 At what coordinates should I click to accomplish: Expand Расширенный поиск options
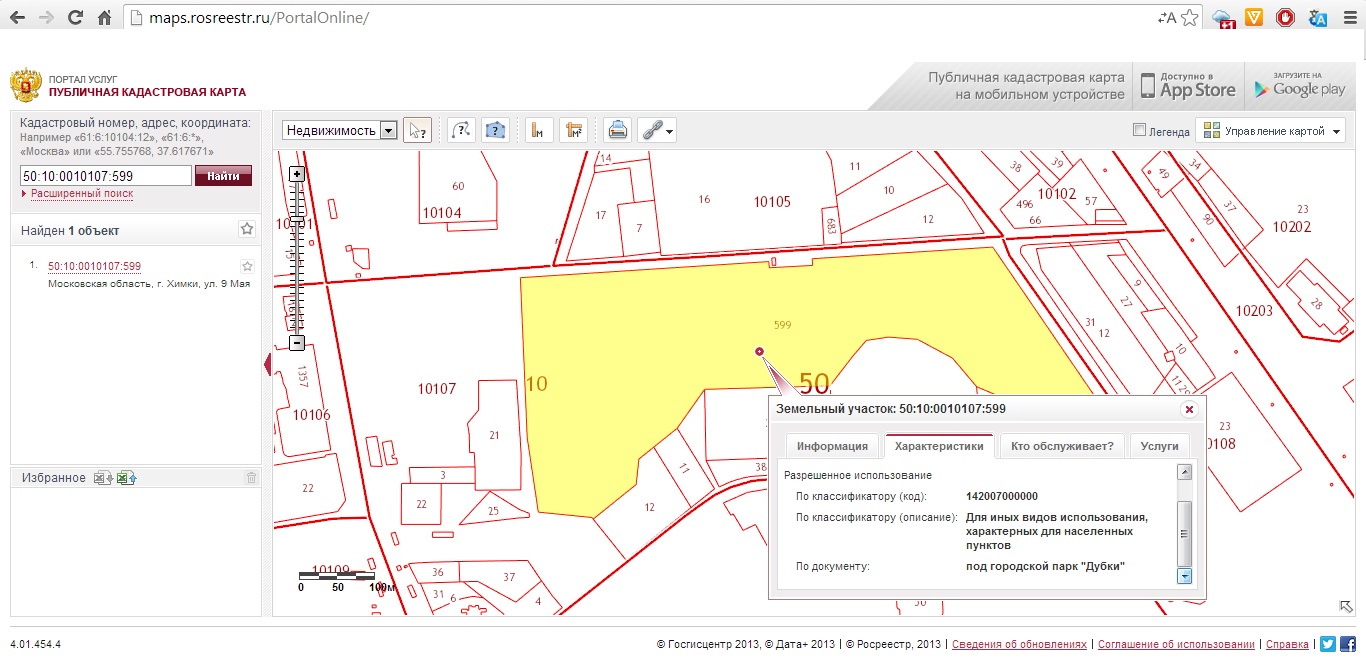[x=81, y=193]
